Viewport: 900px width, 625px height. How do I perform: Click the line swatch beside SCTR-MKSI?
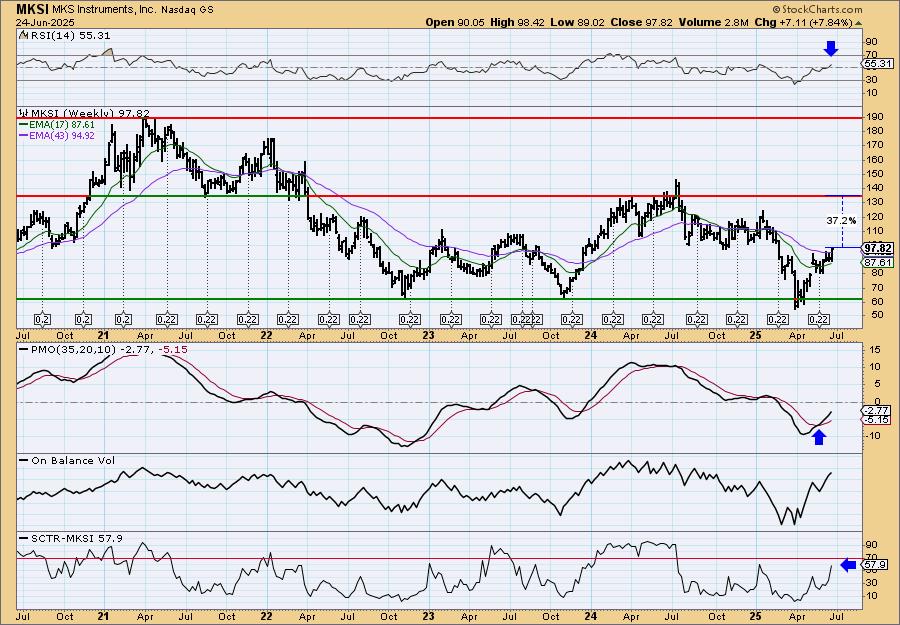click(24, 538)
